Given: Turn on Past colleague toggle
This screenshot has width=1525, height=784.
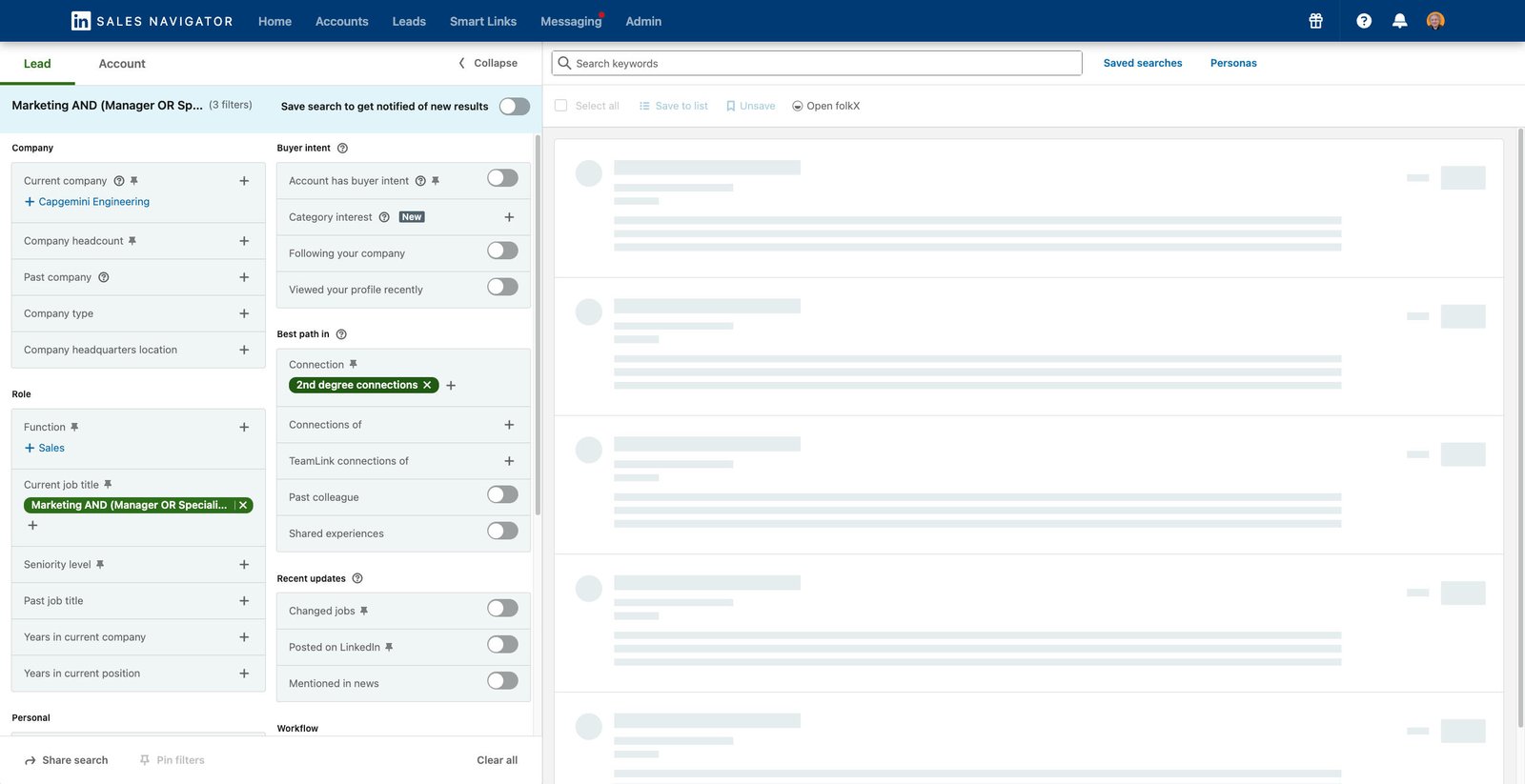Looking at the screenshot, I should 502,494.
